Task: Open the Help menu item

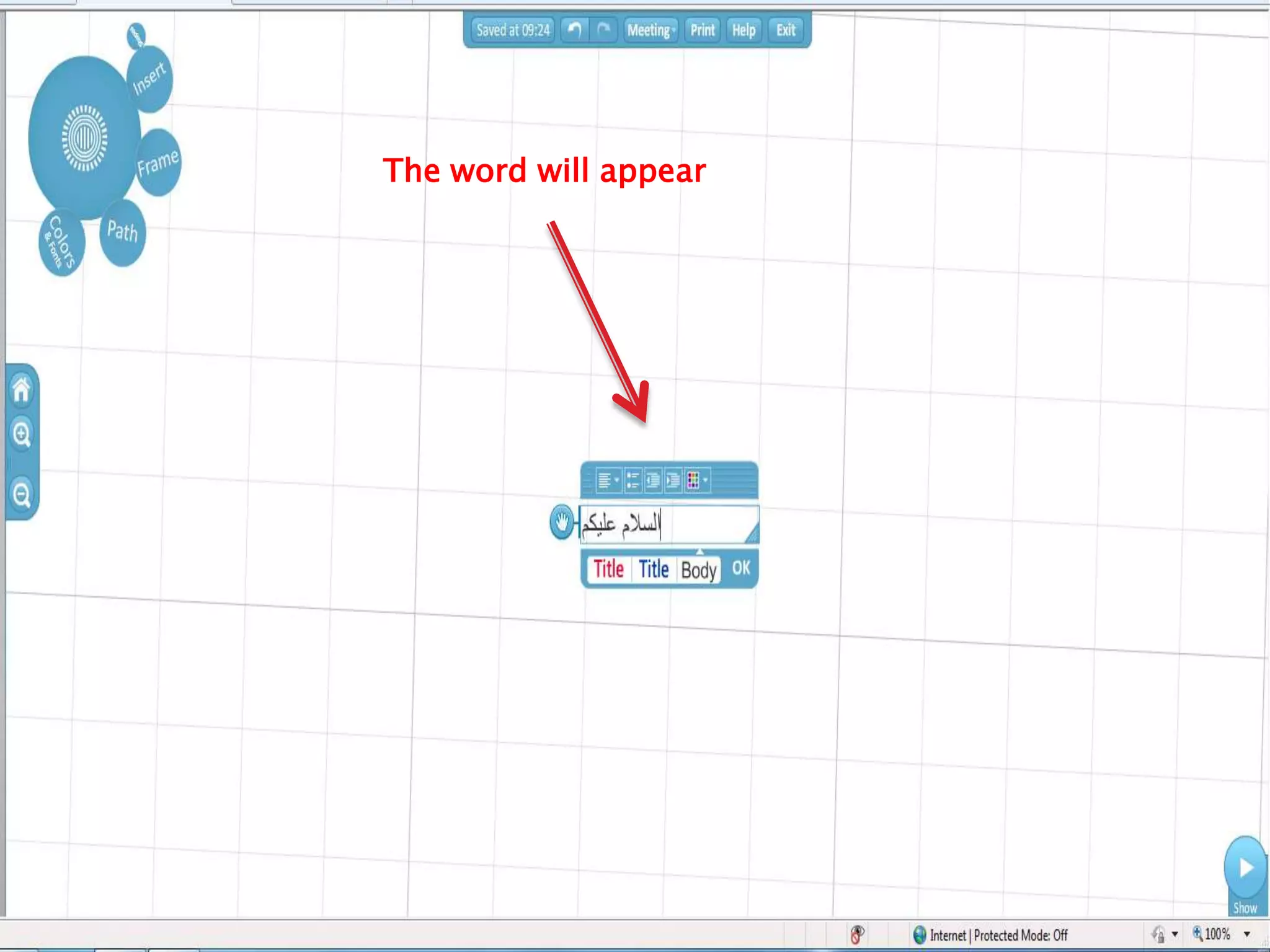Action: (744, 30)
